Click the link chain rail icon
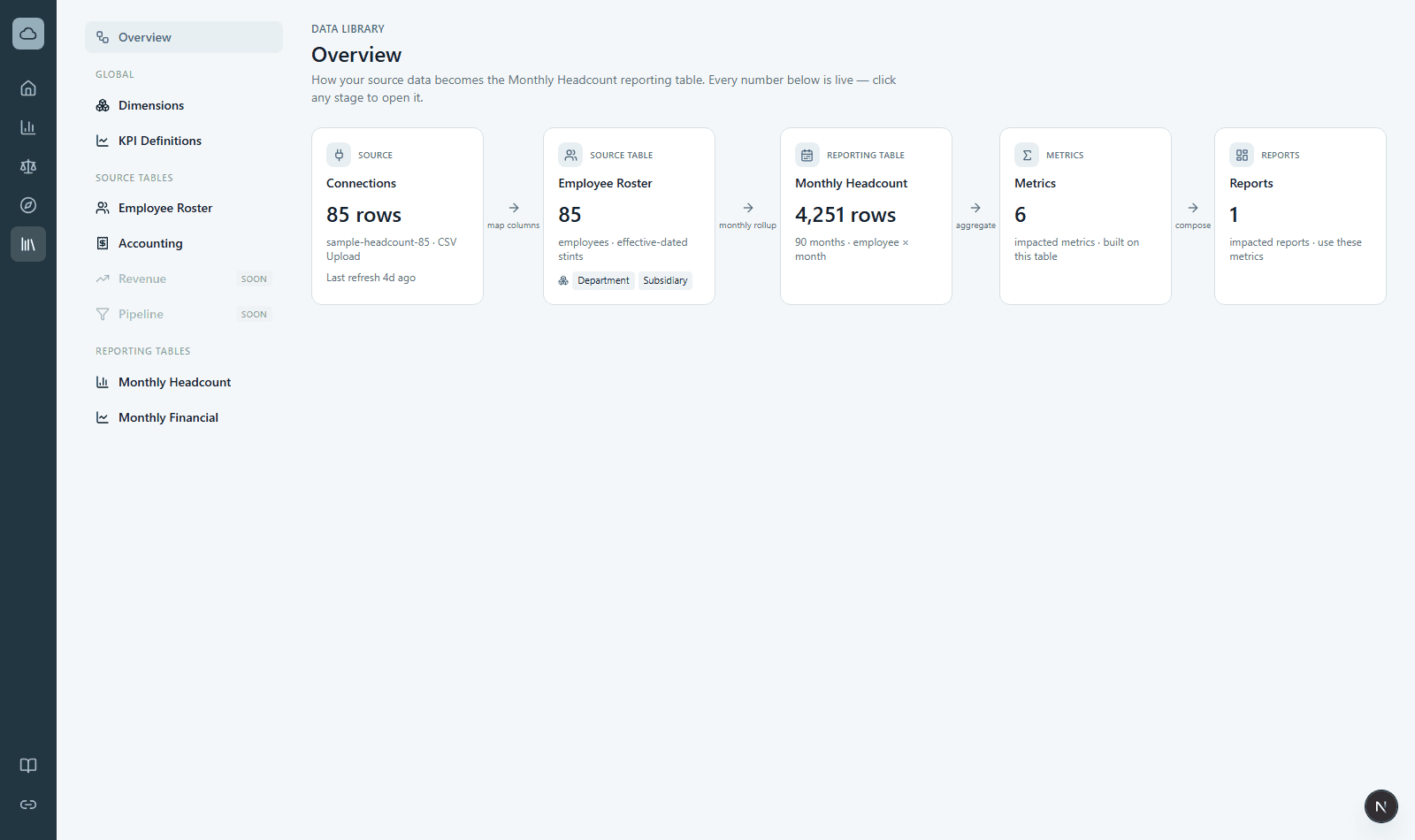The height and width of the screenshot is (840, 1415). [x=28, y=805]
